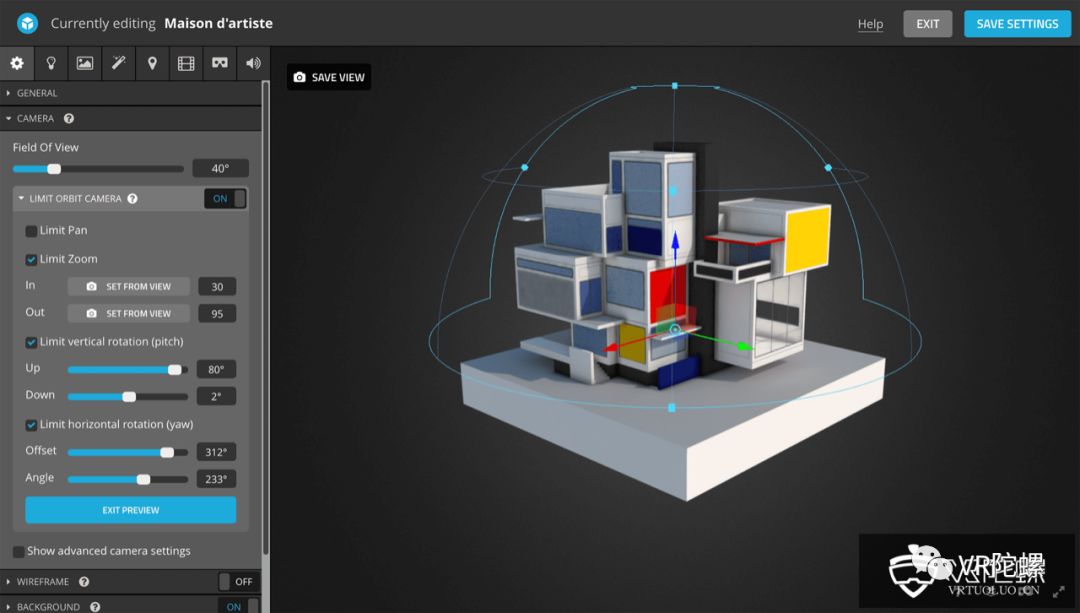The image size is (1080, 613).
Task: Check Show advanced camera settings
Action: click(19, 552)
